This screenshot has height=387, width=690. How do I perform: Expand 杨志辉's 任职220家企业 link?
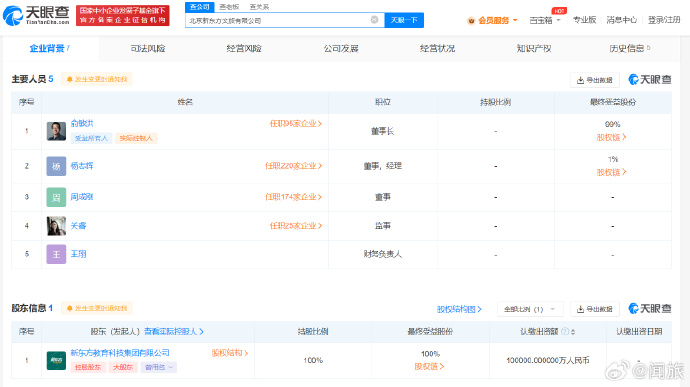294,166
